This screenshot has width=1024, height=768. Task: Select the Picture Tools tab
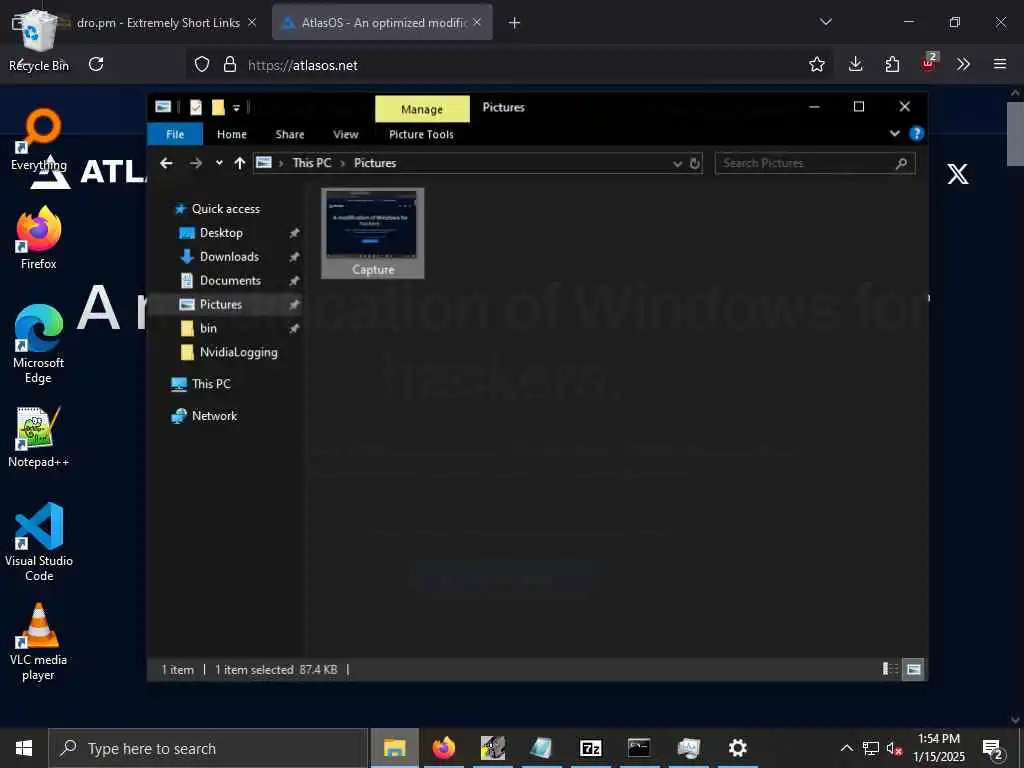coord(421,134)
